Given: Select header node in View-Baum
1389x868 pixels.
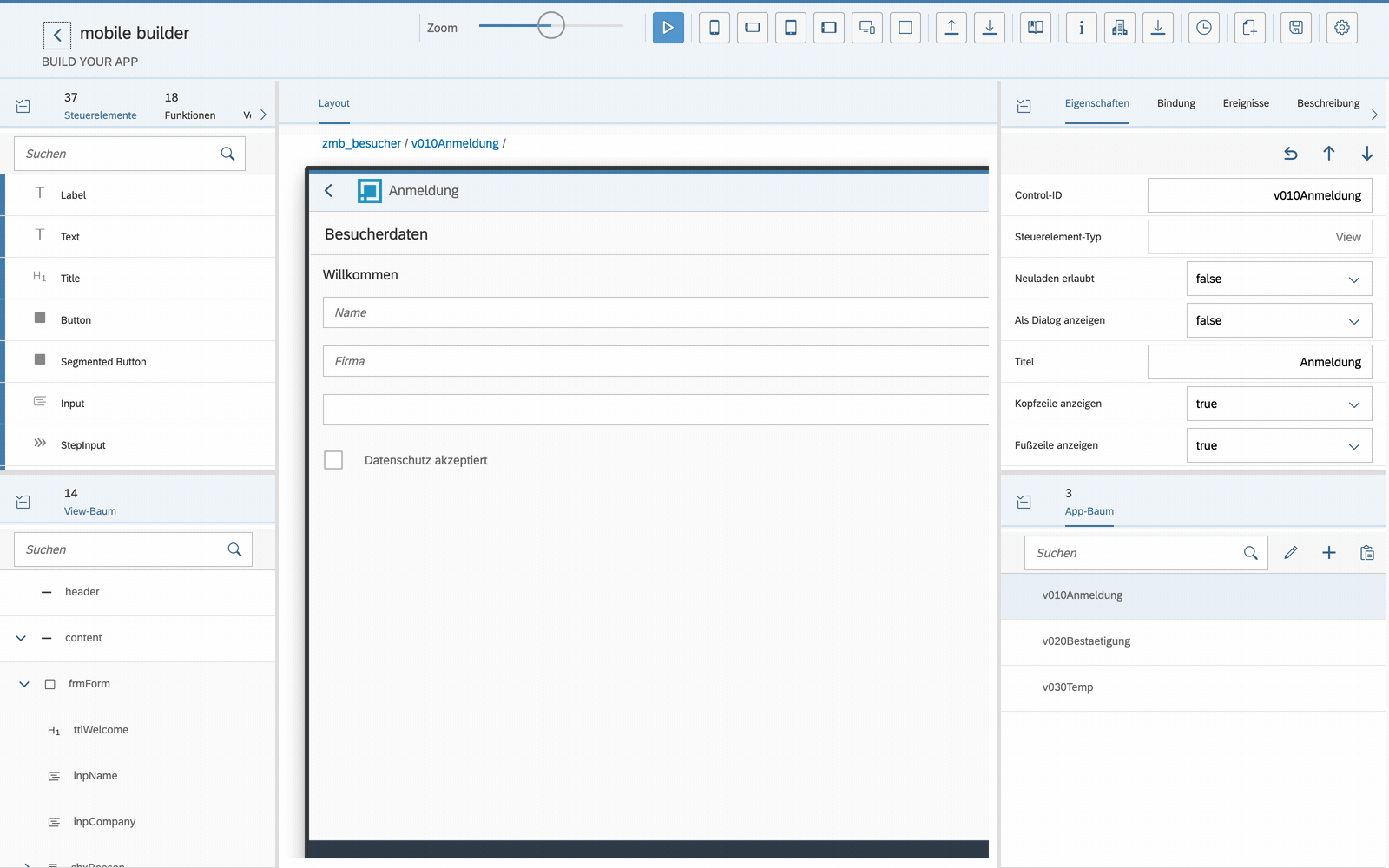Looking at the screenshot, I should point(138,592).
